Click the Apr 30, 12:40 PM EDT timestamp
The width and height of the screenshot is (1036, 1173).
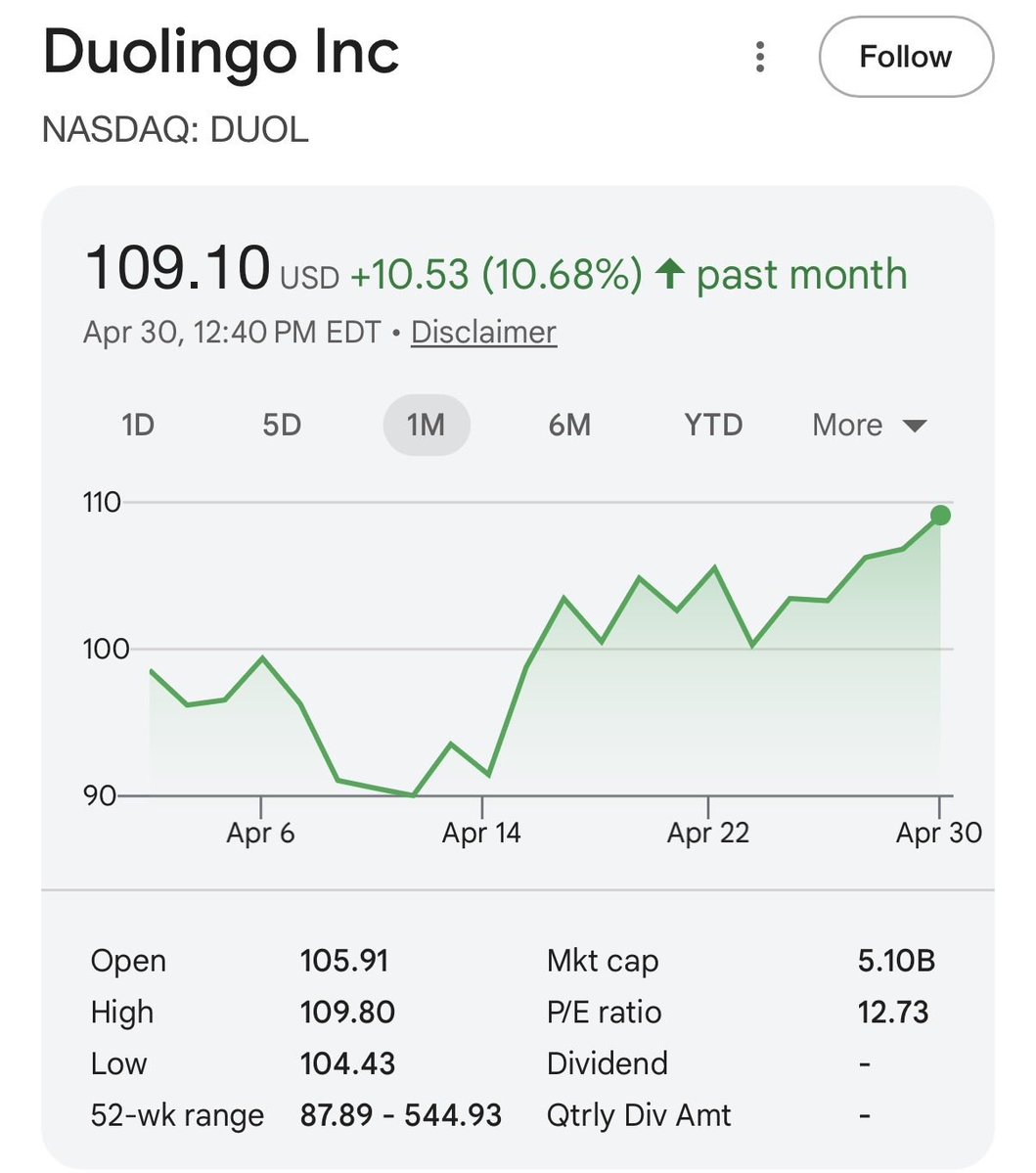[232, 333]
